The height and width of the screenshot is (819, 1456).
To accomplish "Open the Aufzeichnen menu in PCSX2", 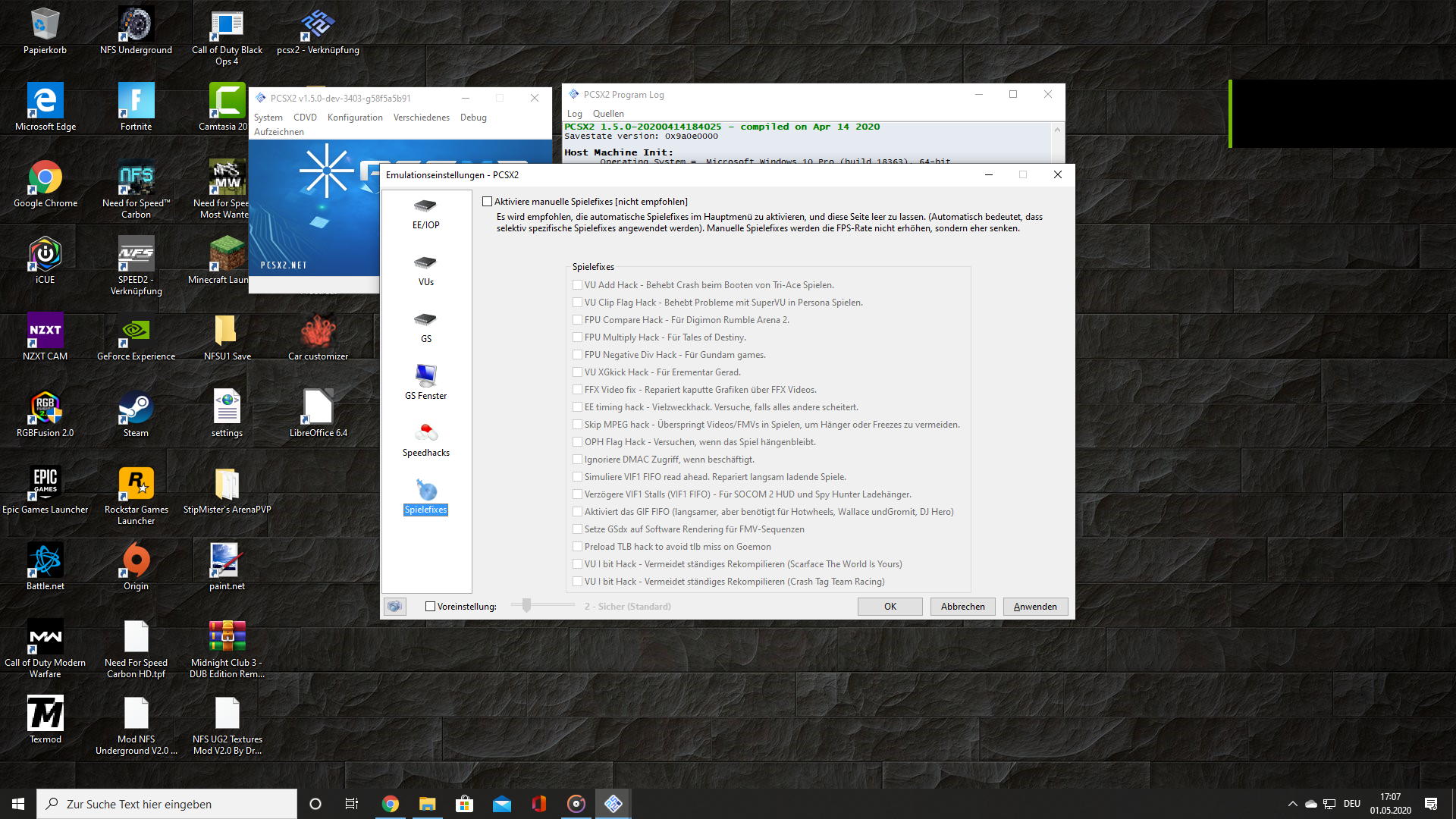I will point(278,132).
